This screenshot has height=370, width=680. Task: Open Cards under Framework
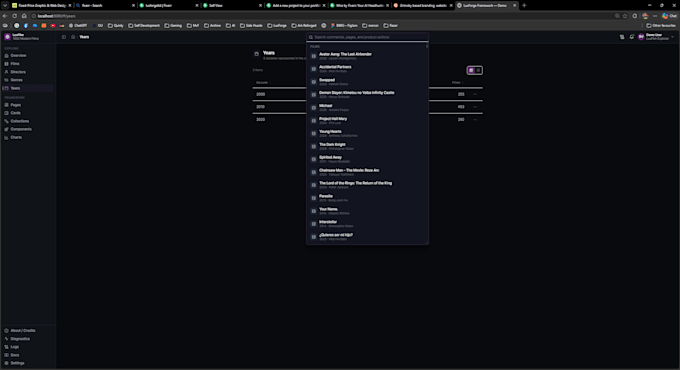[28, 113]
